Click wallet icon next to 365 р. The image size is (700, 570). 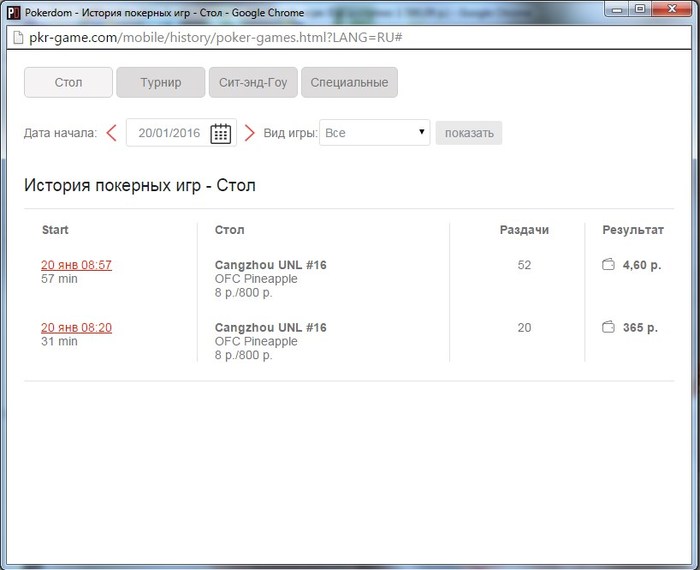pos(608,327)
